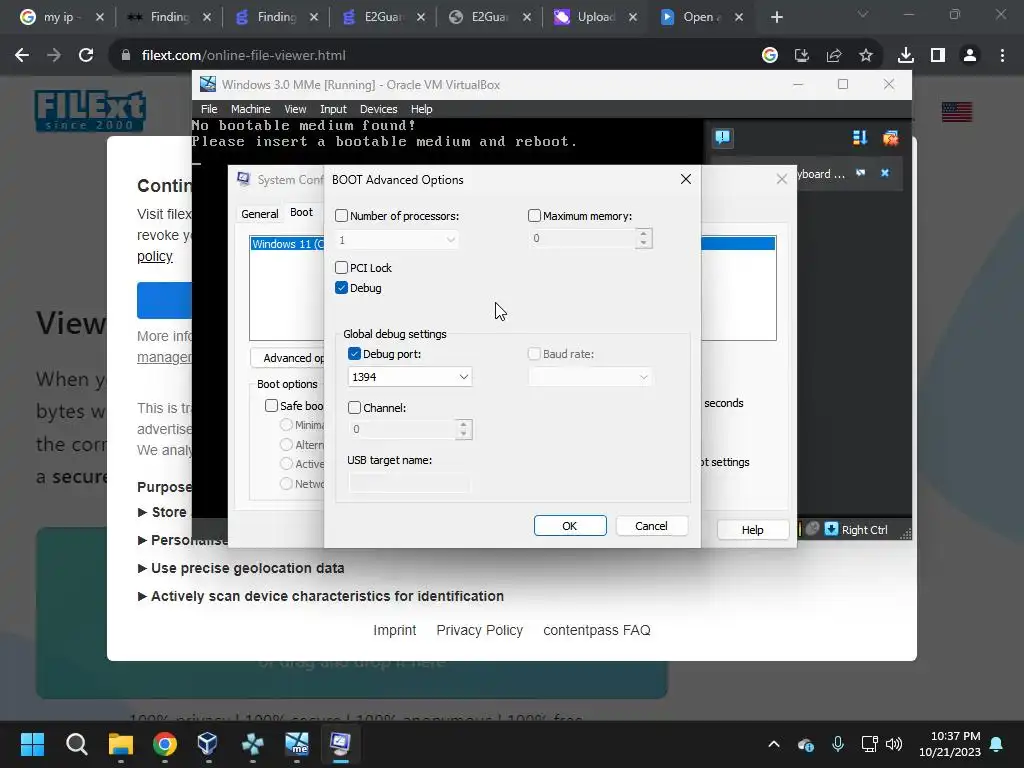Open Windows Start menu
This screenshot has height=768, width=1024.
click(32, 744)
